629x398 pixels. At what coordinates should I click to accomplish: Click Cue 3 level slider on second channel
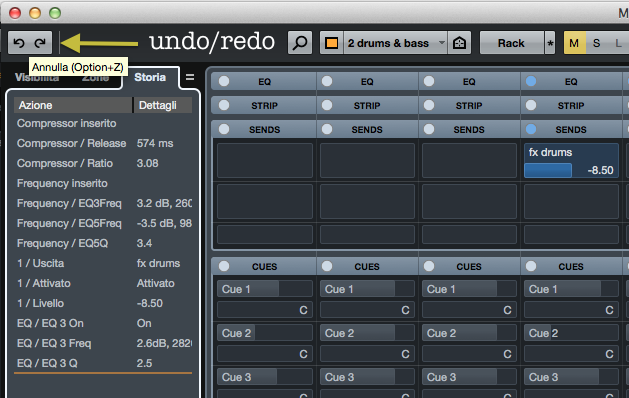367,377
